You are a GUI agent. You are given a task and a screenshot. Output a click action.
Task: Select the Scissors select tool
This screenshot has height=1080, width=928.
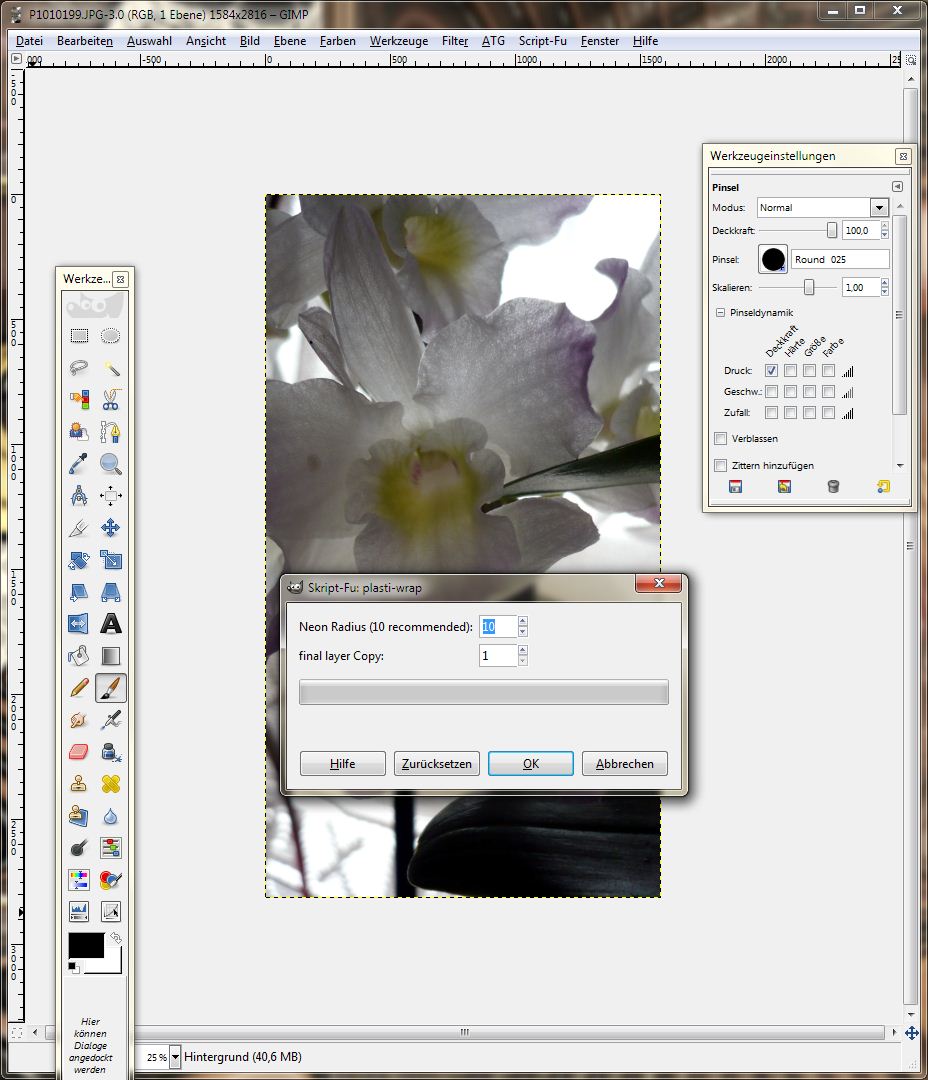point(111,400)
